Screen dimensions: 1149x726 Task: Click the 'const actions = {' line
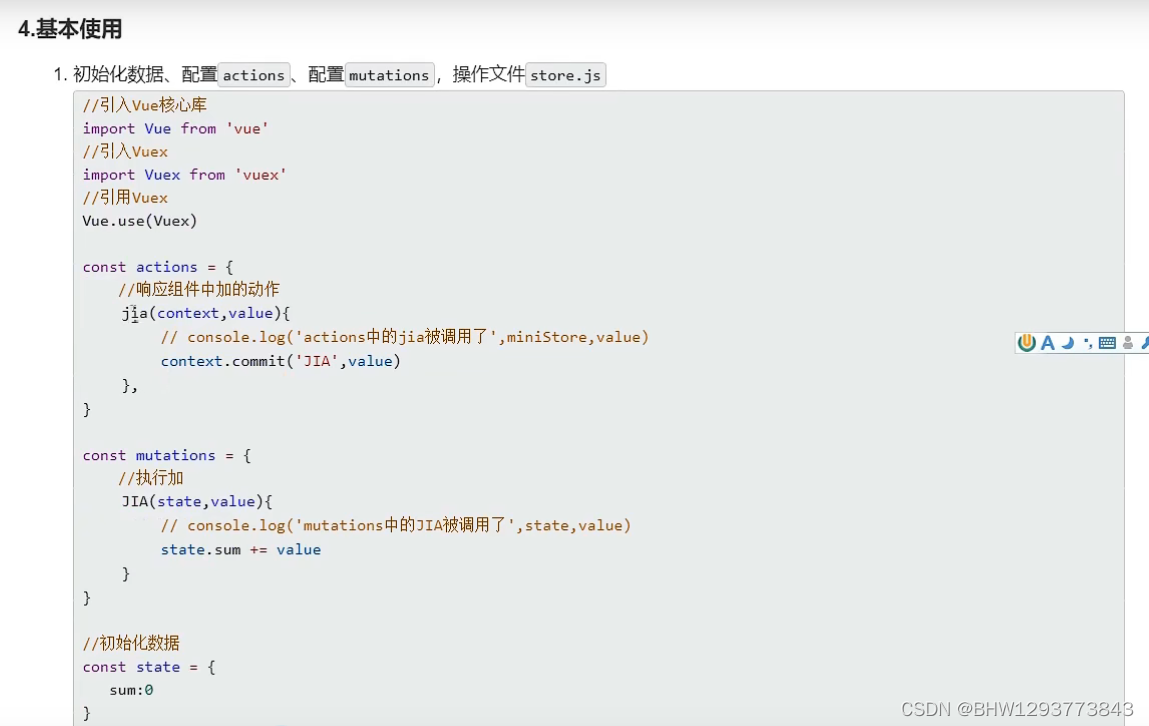pos(158,267)
